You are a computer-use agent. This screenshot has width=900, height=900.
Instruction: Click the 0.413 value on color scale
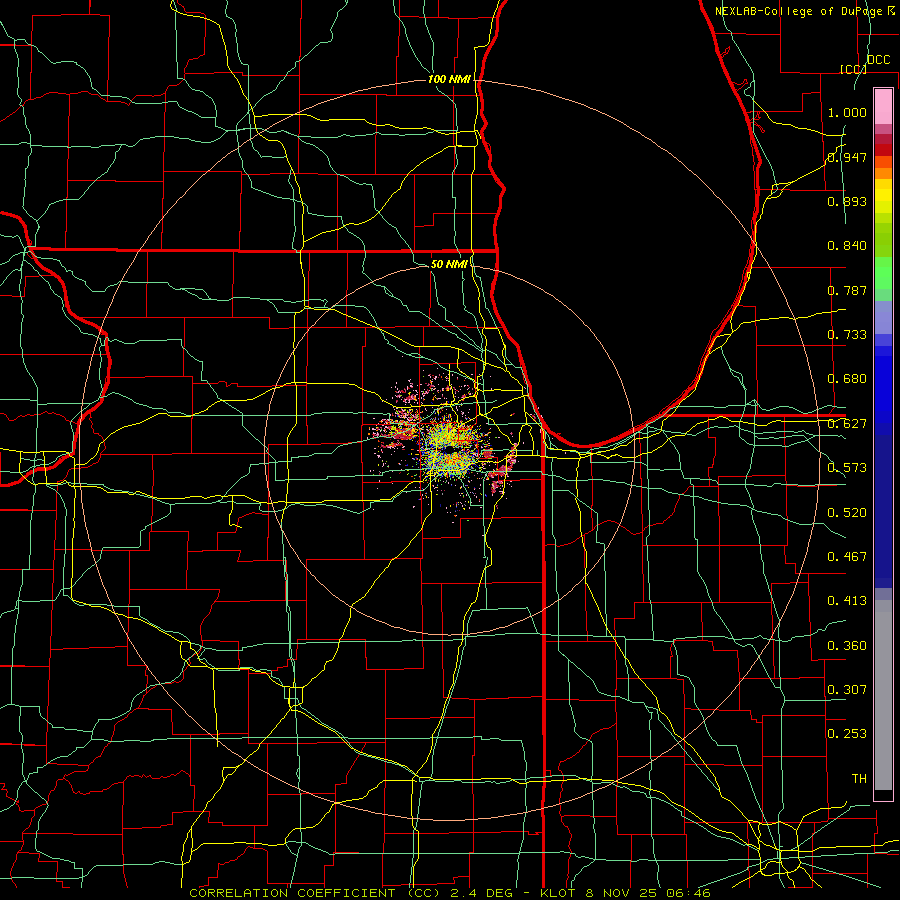847,601
